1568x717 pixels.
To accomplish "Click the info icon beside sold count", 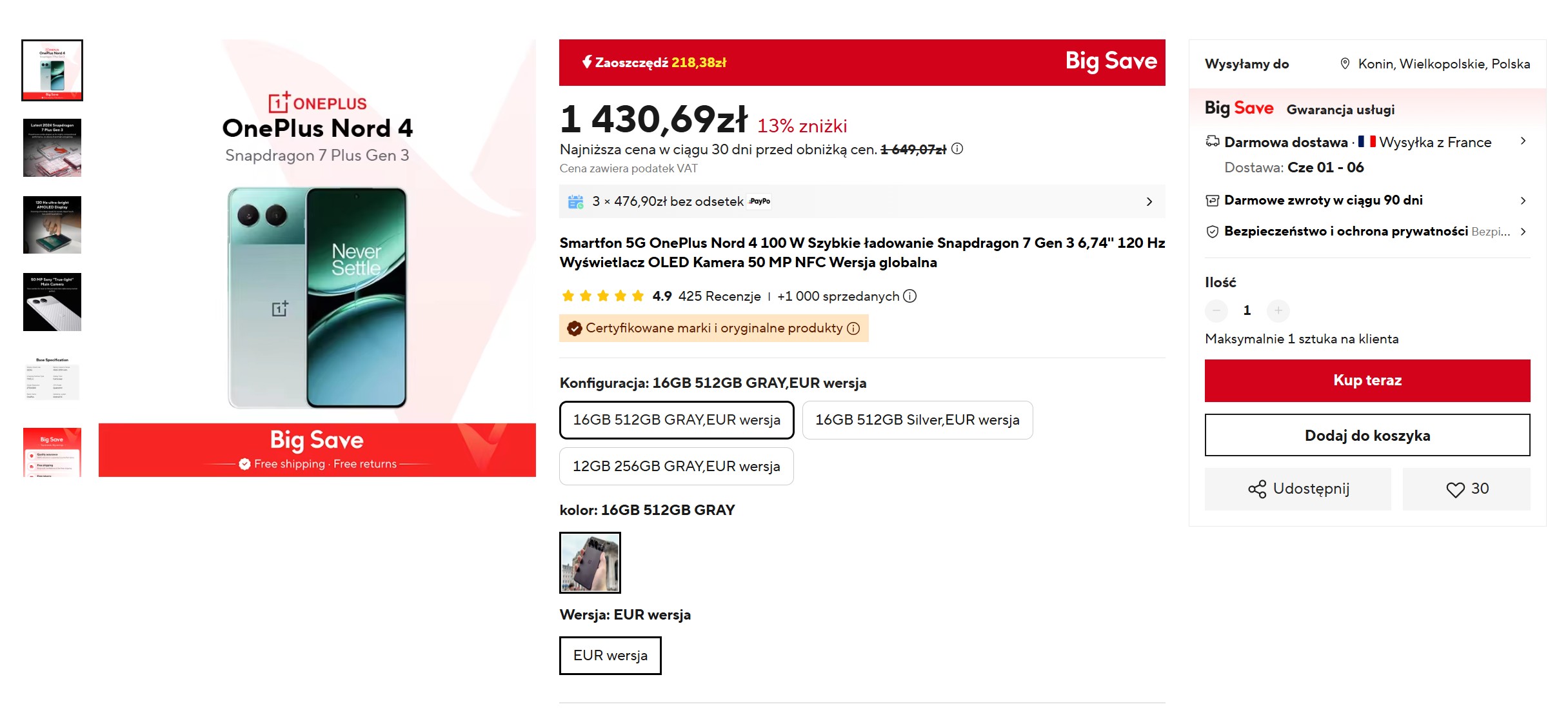I will (x=909, y=296).
